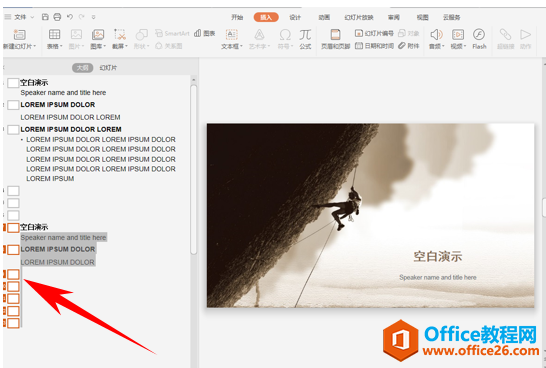546x368 pixels.
Task: Click the 图片 picture icon
Action: pyautogui.click(x=76, y=34)
